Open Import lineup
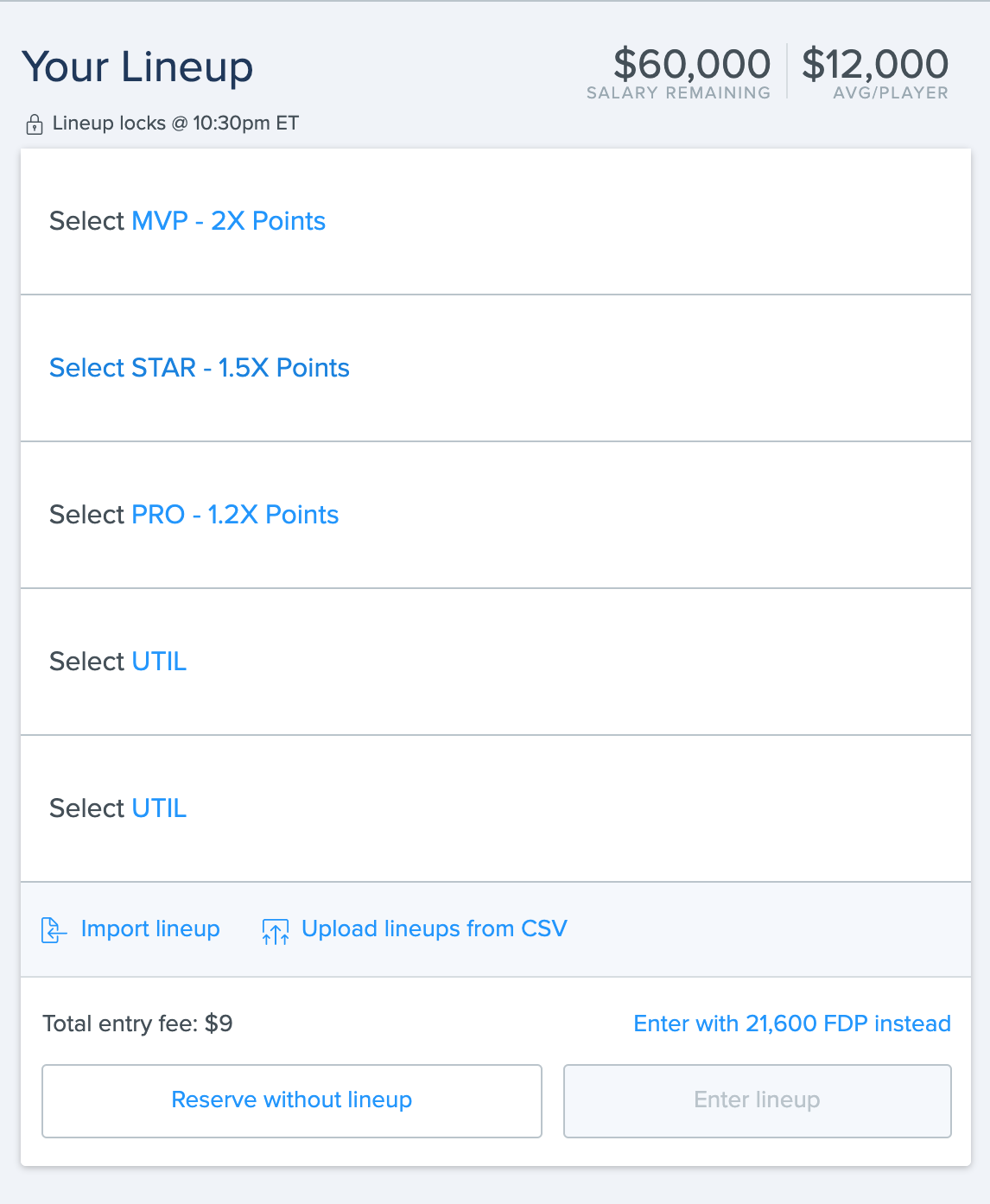Viewport: 990px width, 1204px height. click(x=149, y=929)
